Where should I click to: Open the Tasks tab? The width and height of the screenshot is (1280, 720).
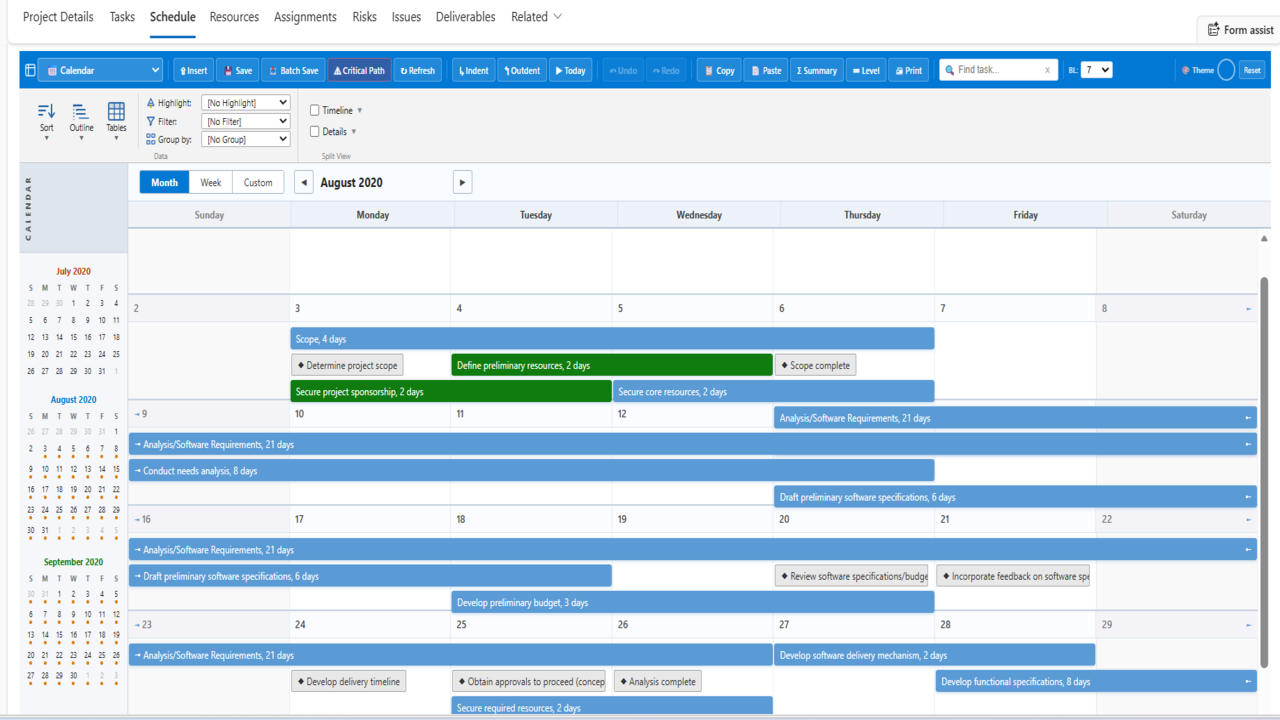(122, 17)
